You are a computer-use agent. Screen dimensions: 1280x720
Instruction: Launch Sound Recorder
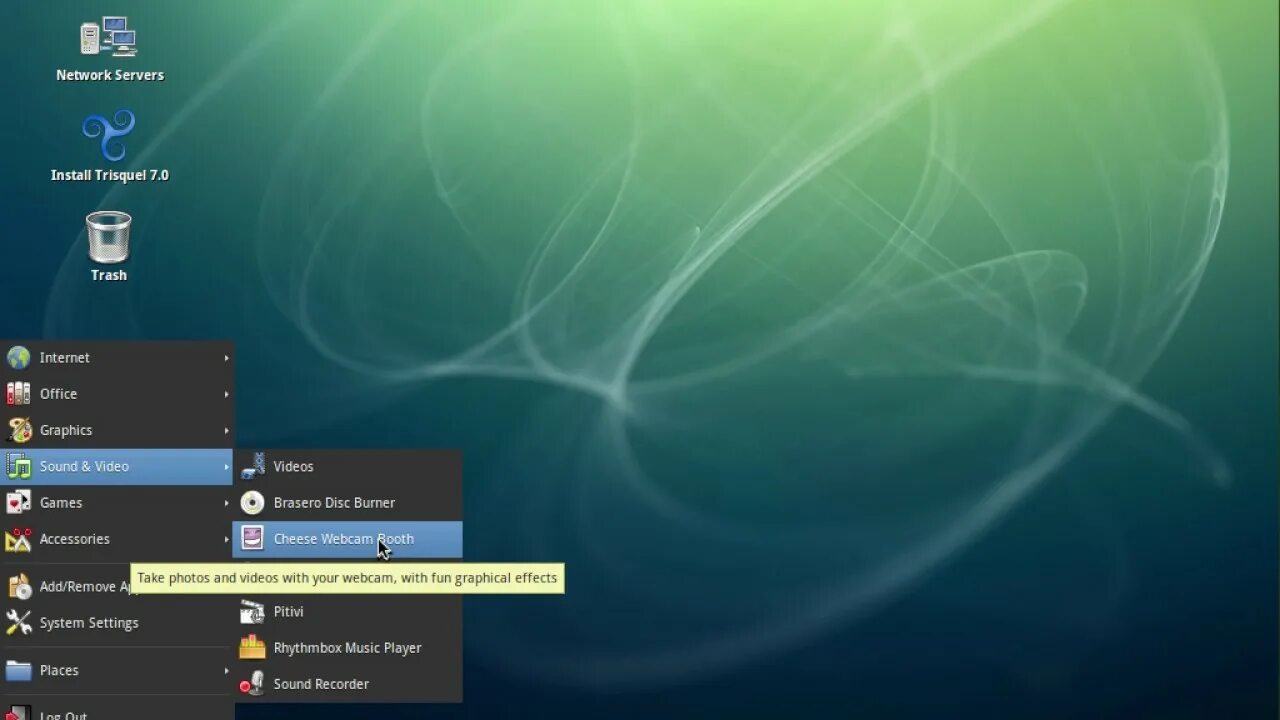point(348,684)
